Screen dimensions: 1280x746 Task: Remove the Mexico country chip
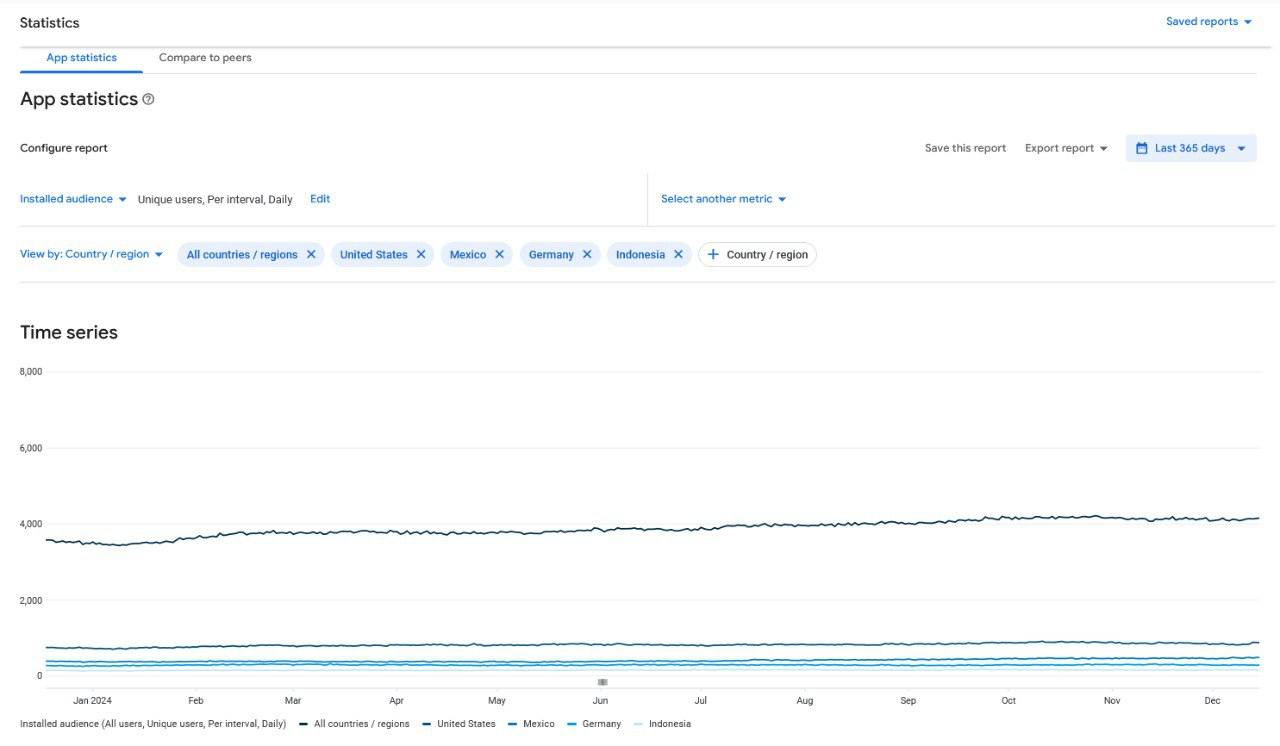coord(500,255)
